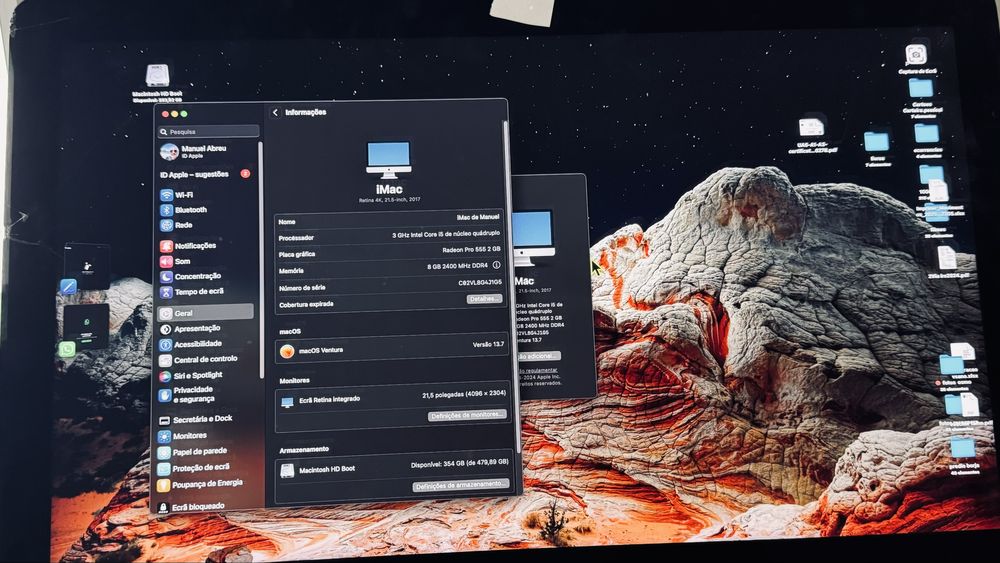Select the Geral gear icon
1000x563 pixels.
pos(166,313)
